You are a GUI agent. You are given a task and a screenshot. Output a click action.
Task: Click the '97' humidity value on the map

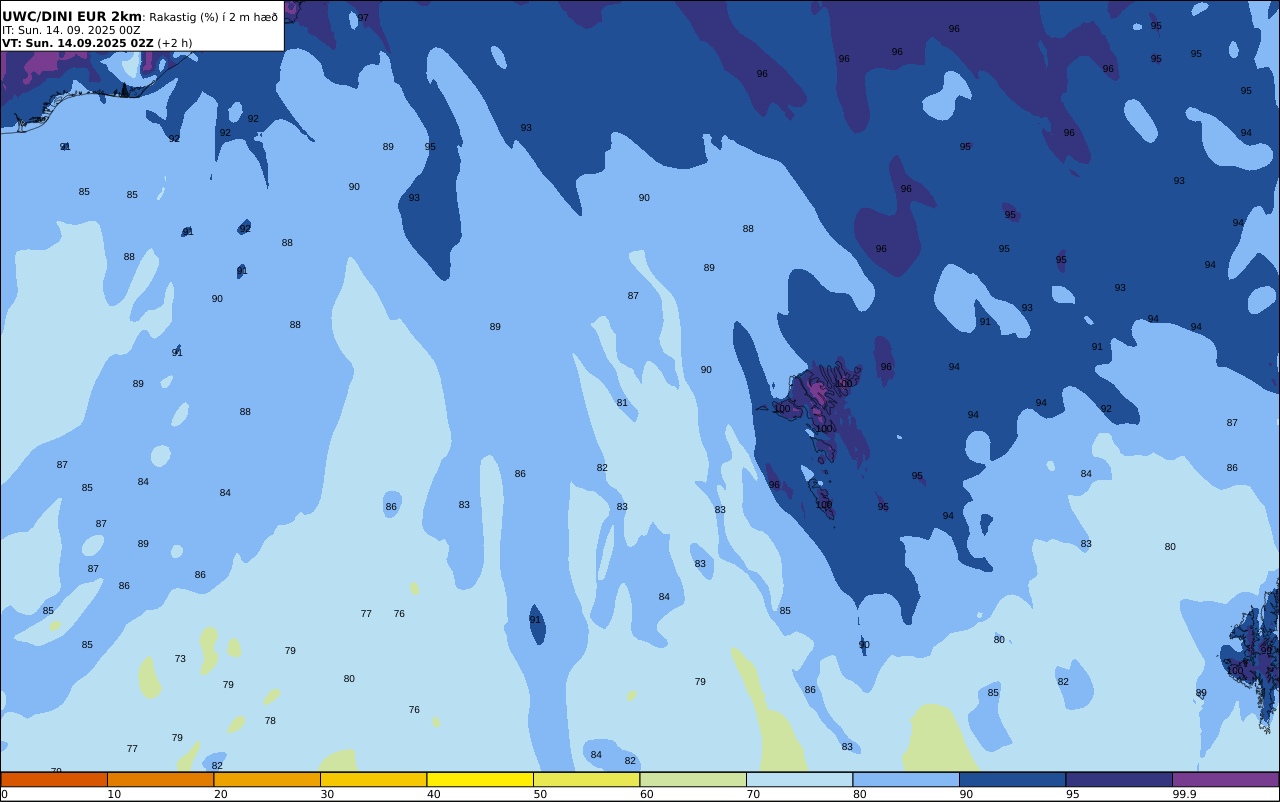coord(363,18)
